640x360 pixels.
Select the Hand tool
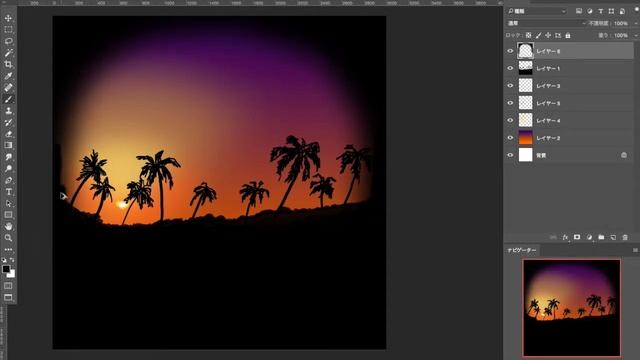click(x=8, y=226)
